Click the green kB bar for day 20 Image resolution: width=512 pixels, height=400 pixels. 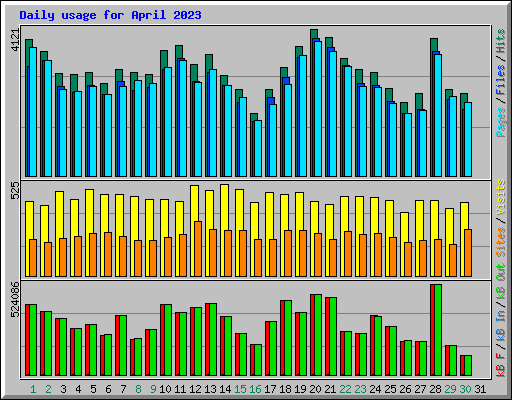tap(318, 335)
